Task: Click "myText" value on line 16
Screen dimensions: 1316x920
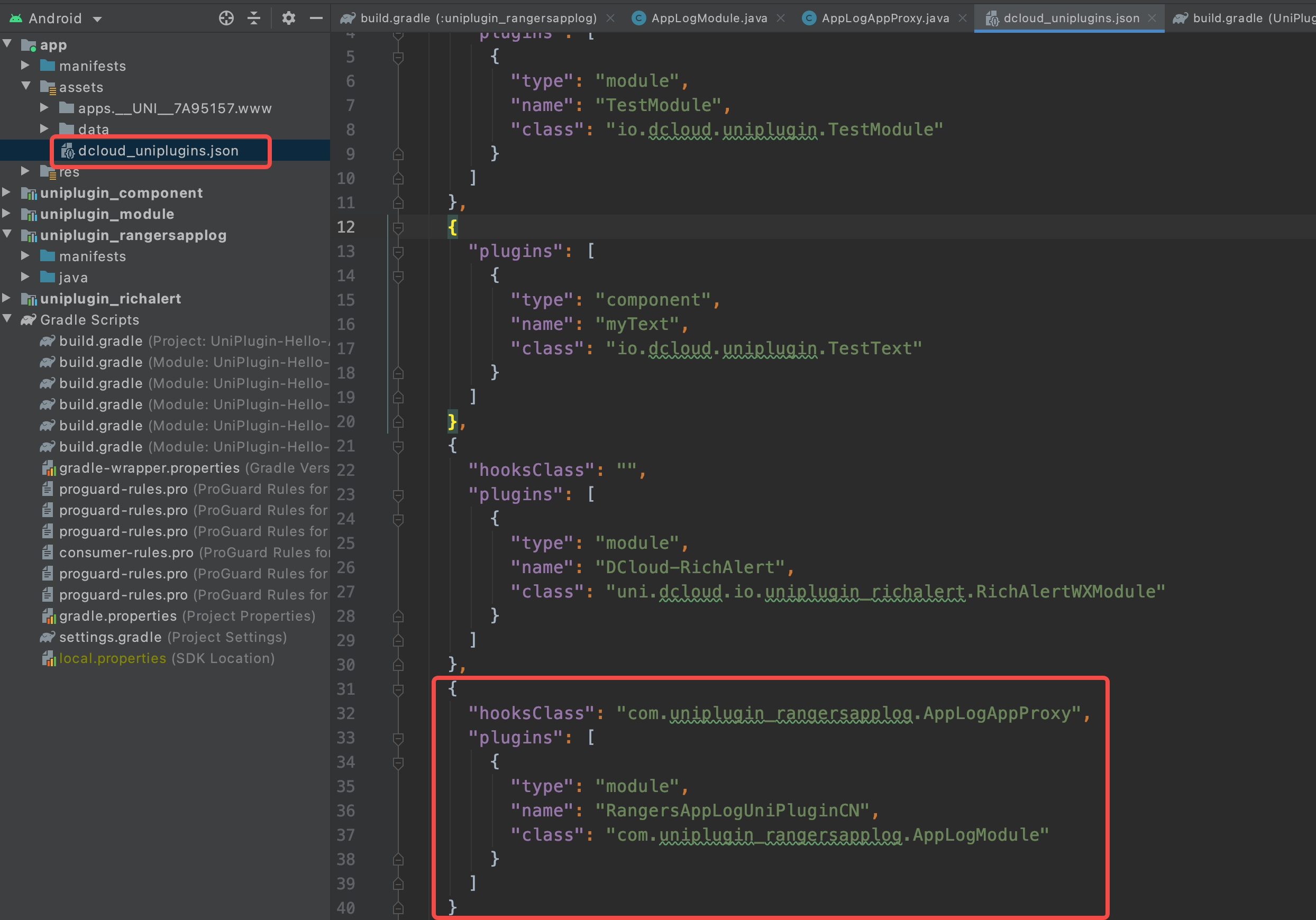Action: pyautogui.click(x=637, y=325)
